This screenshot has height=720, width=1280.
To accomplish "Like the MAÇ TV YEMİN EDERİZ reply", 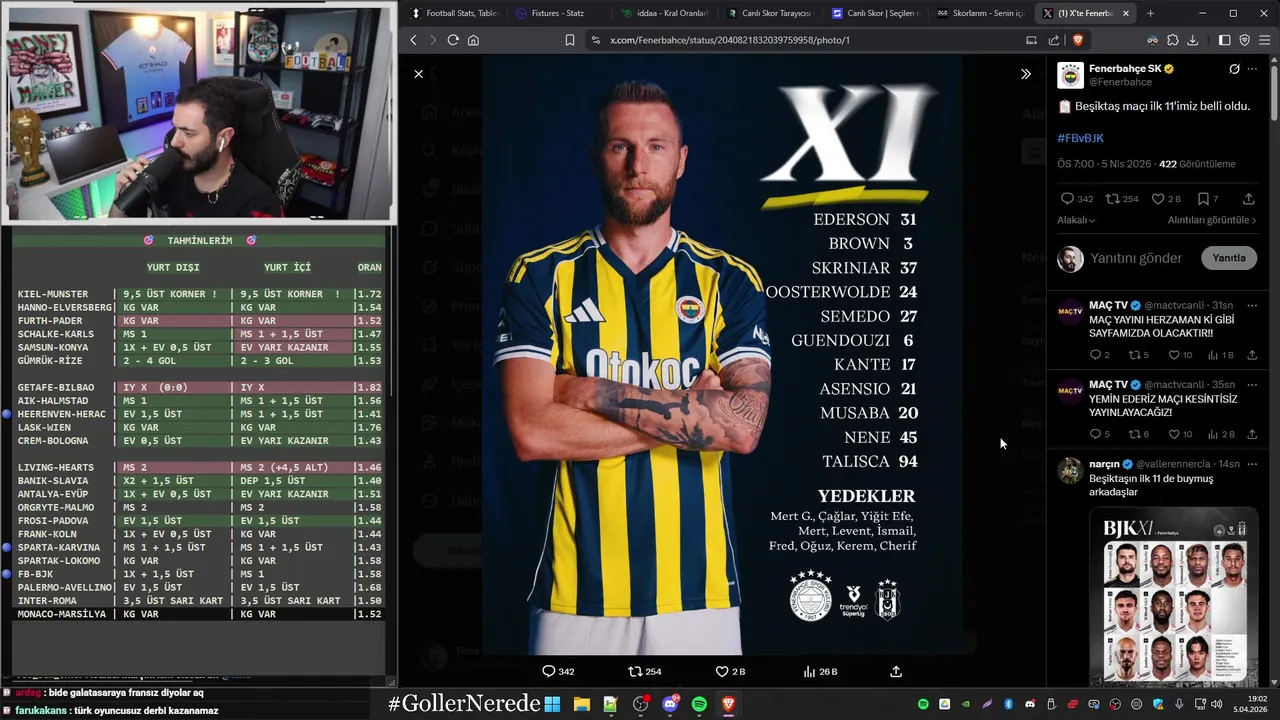I will pyautogui.click(x=1174, y=434).
